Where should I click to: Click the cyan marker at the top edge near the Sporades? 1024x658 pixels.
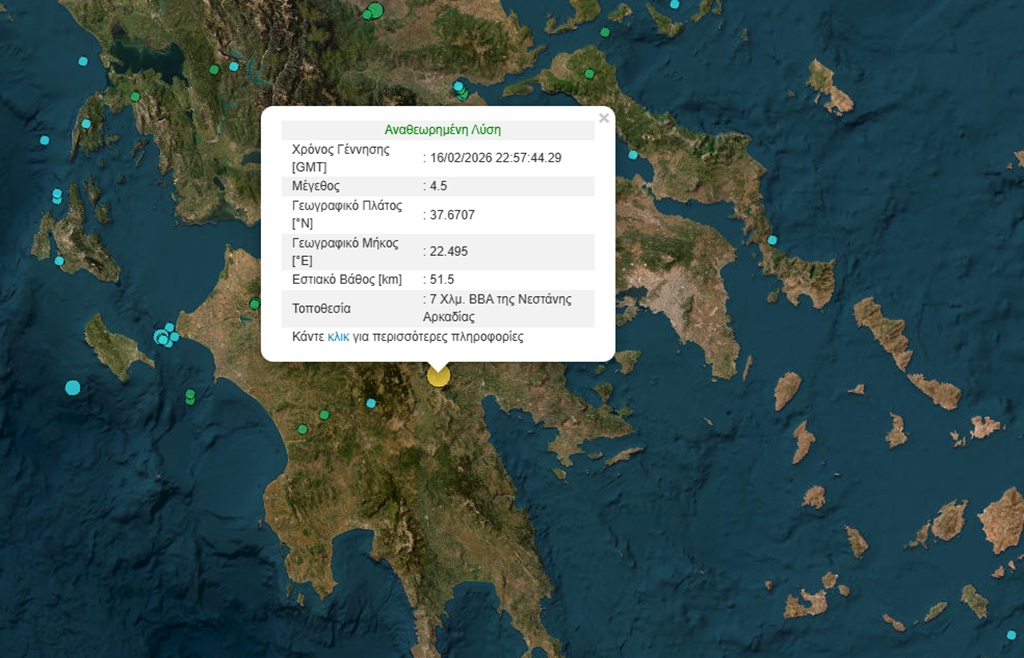(674, 4)
